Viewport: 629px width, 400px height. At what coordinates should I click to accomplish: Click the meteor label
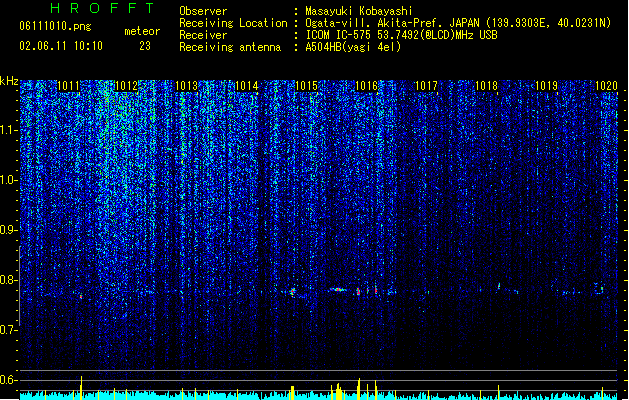click(142, 31)
